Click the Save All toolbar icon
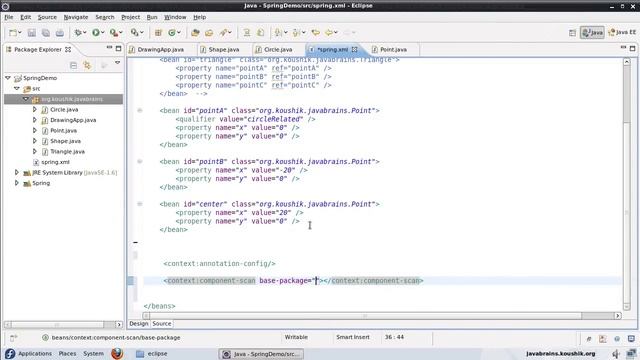The width and height of the screenshot is (640, 360). point(46,33)
